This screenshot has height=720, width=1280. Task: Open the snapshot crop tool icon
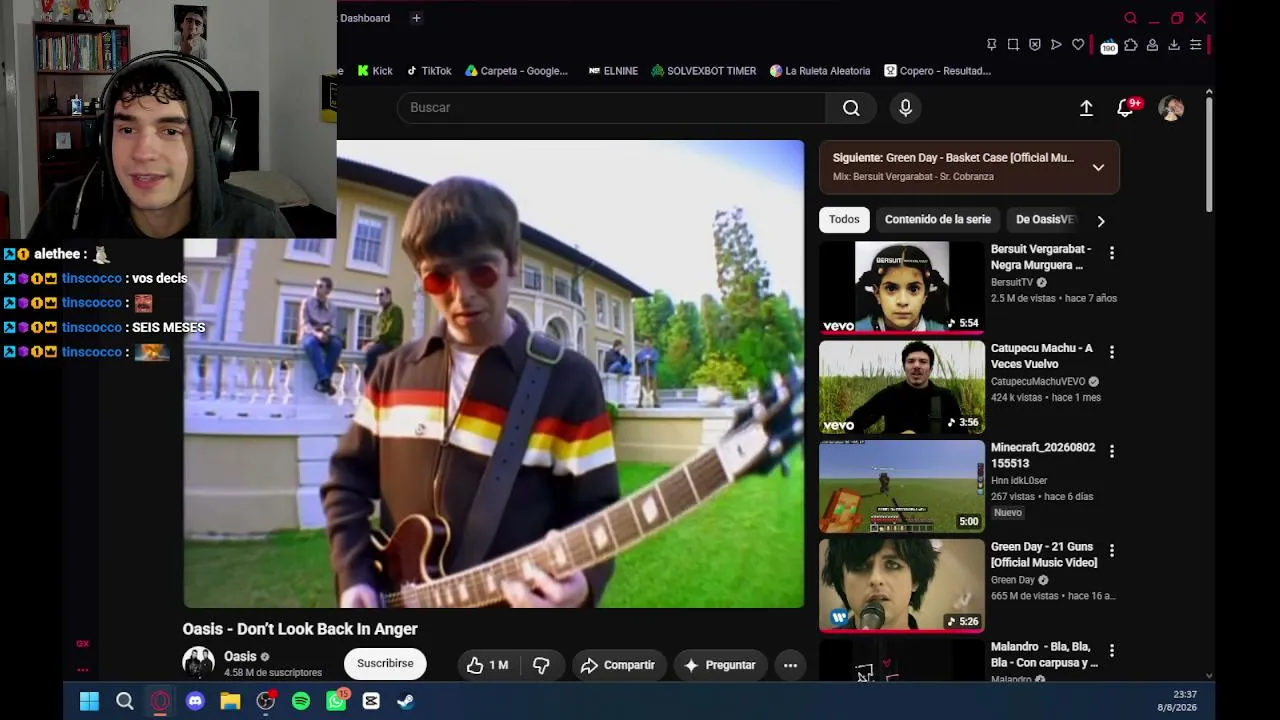tap(1013, 45)
